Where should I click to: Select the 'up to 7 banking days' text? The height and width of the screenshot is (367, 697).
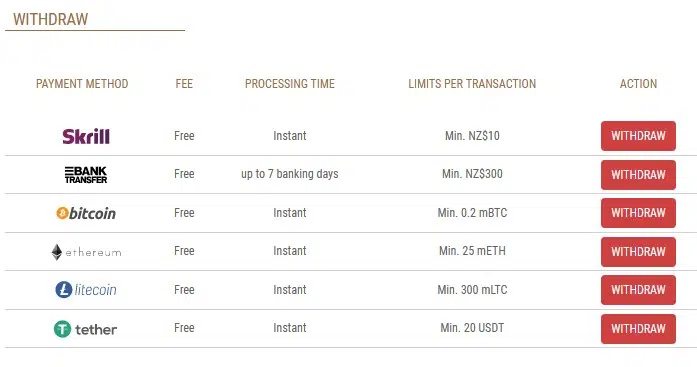pyautogui.click(x=290, y=174)
